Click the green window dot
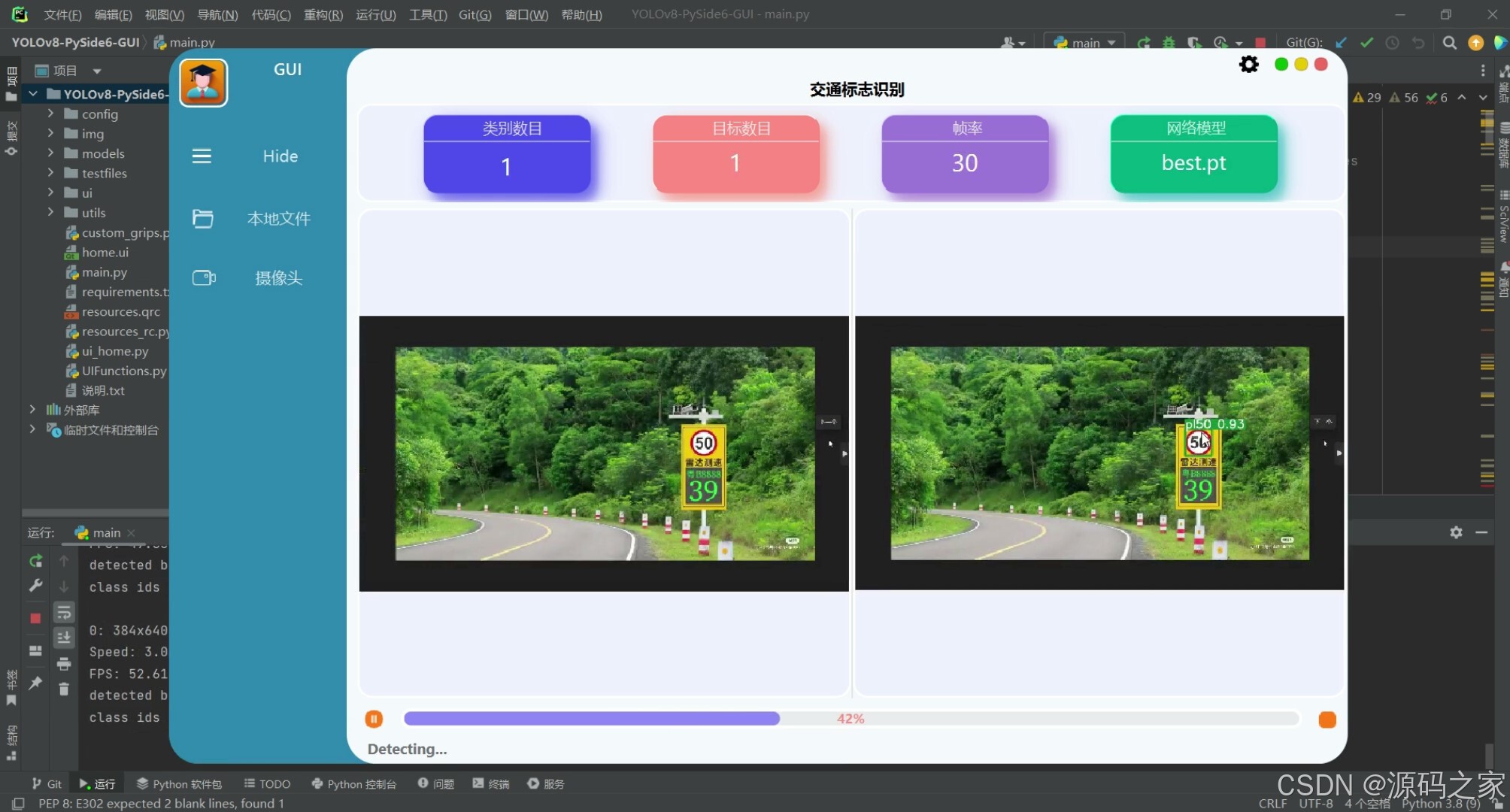Image resolution: width=1510 pixels, height=812 pixels. pos(1281,65)
